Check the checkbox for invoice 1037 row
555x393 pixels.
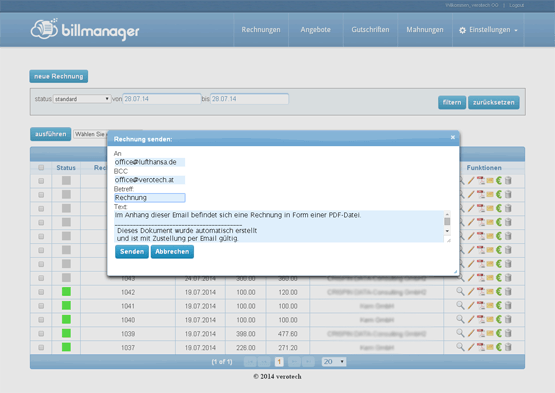coord(41,348)
